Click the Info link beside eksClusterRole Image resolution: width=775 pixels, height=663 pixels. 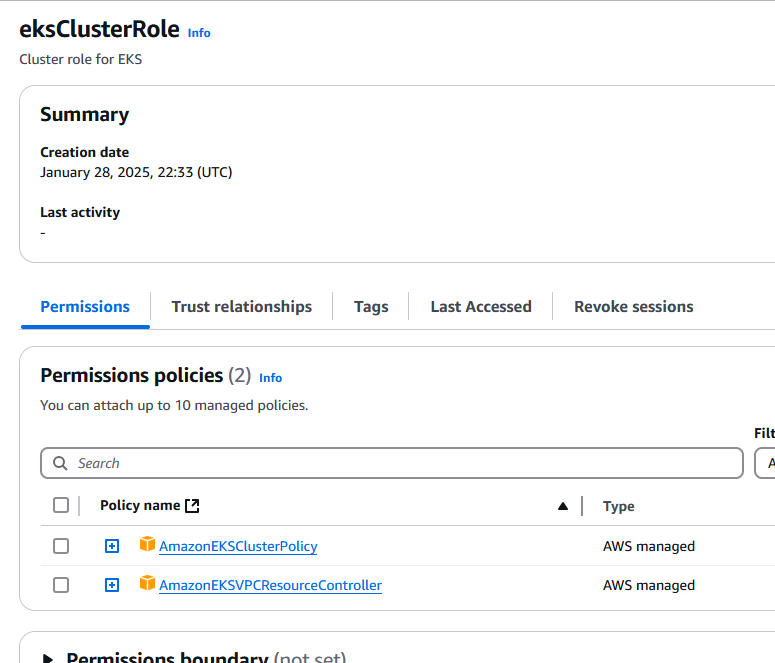pyautogui.click(x=199, y=33)
